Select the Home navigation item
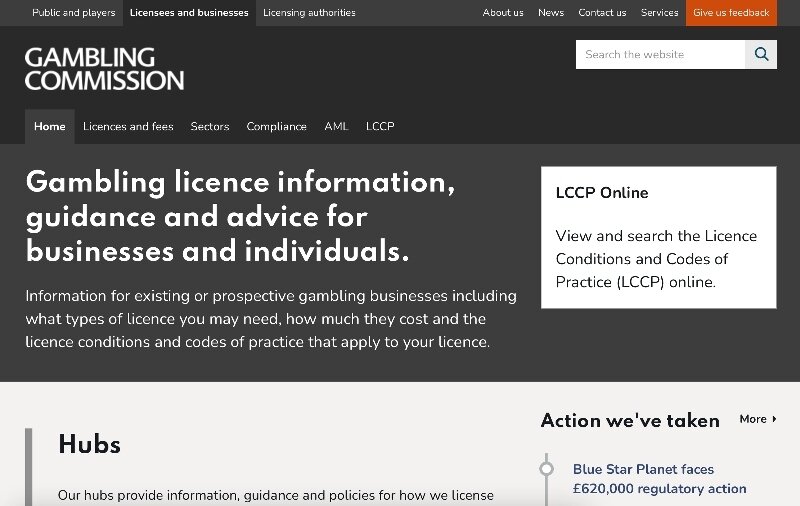Image resolution: width=800 pixels, height=506 pixels. [49, 126]
